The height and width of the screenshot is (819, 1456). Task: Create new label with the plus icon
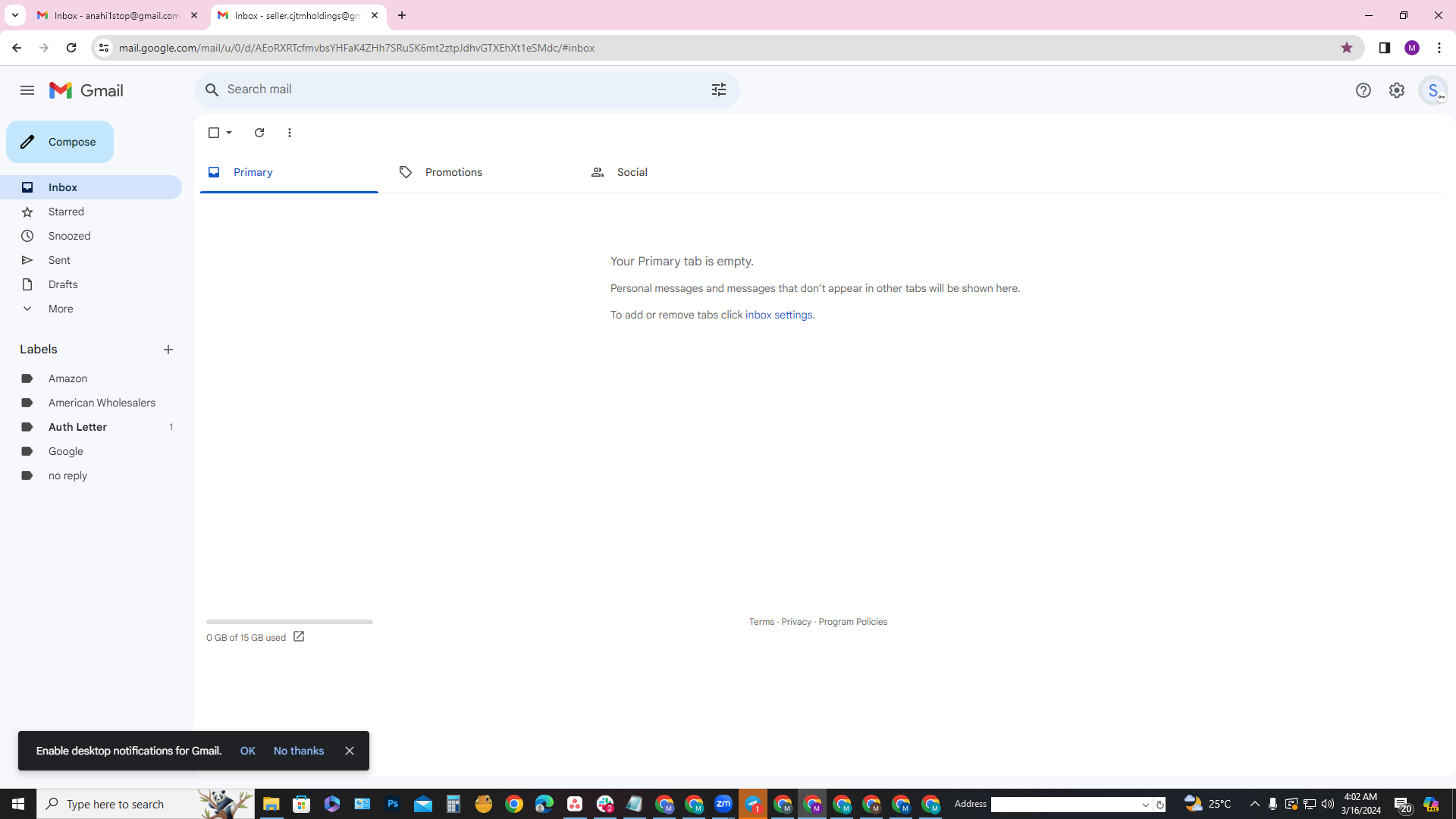pyautogui.click(x=168, y=350)
